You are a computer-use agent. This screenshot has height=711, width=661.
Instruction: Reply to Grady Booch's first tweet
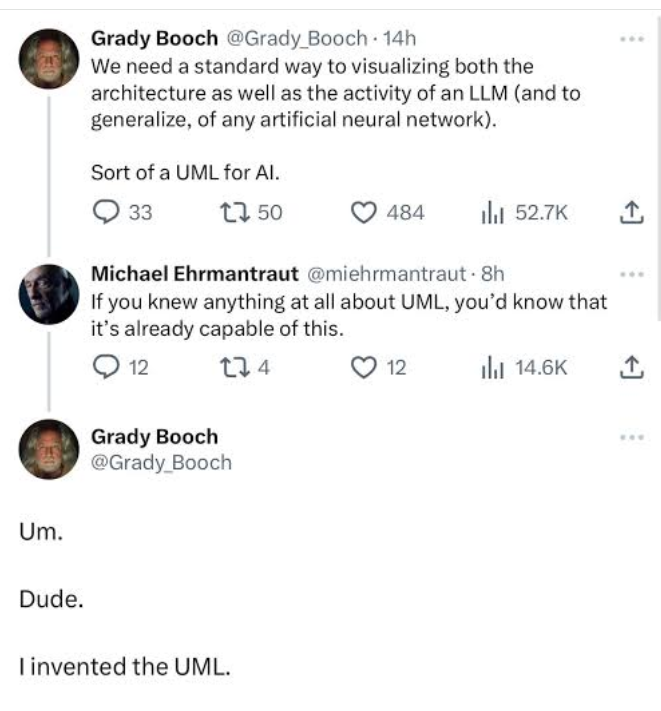tap(105, 212)
